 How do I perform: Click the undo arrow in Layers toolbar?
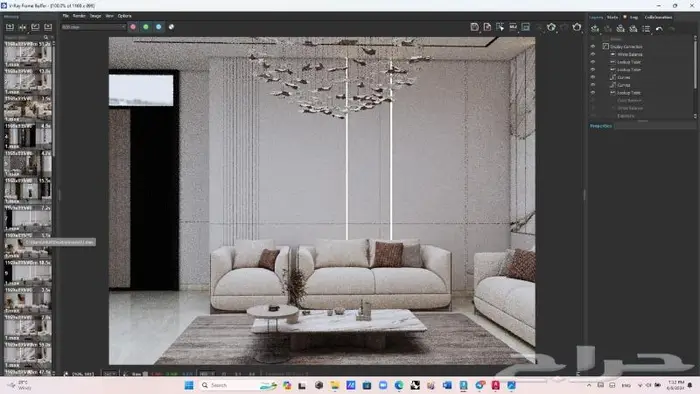pos(659,29)
